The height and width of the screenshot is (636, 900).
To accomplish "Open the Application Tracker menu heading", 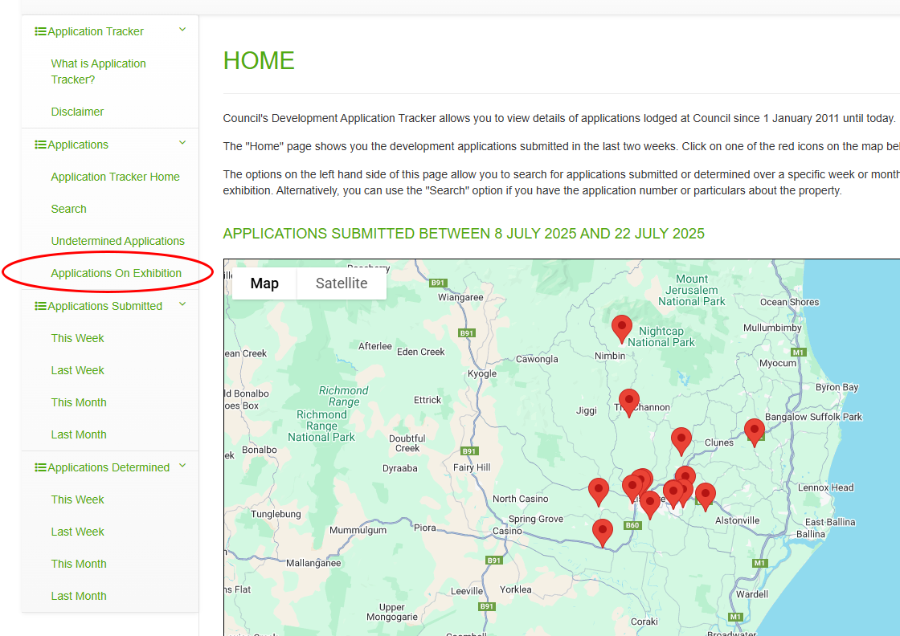I will point(95,32).
